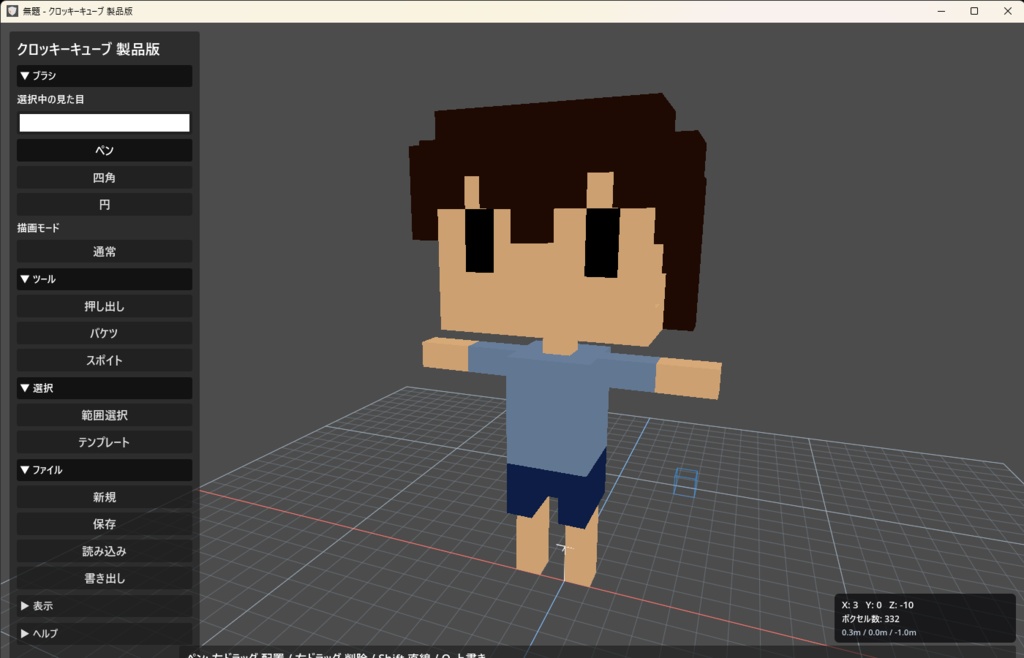The image size is (1024, 658).
Task: Click the クロッキーキューブ 製品版 heading
Action: (89, 50)
